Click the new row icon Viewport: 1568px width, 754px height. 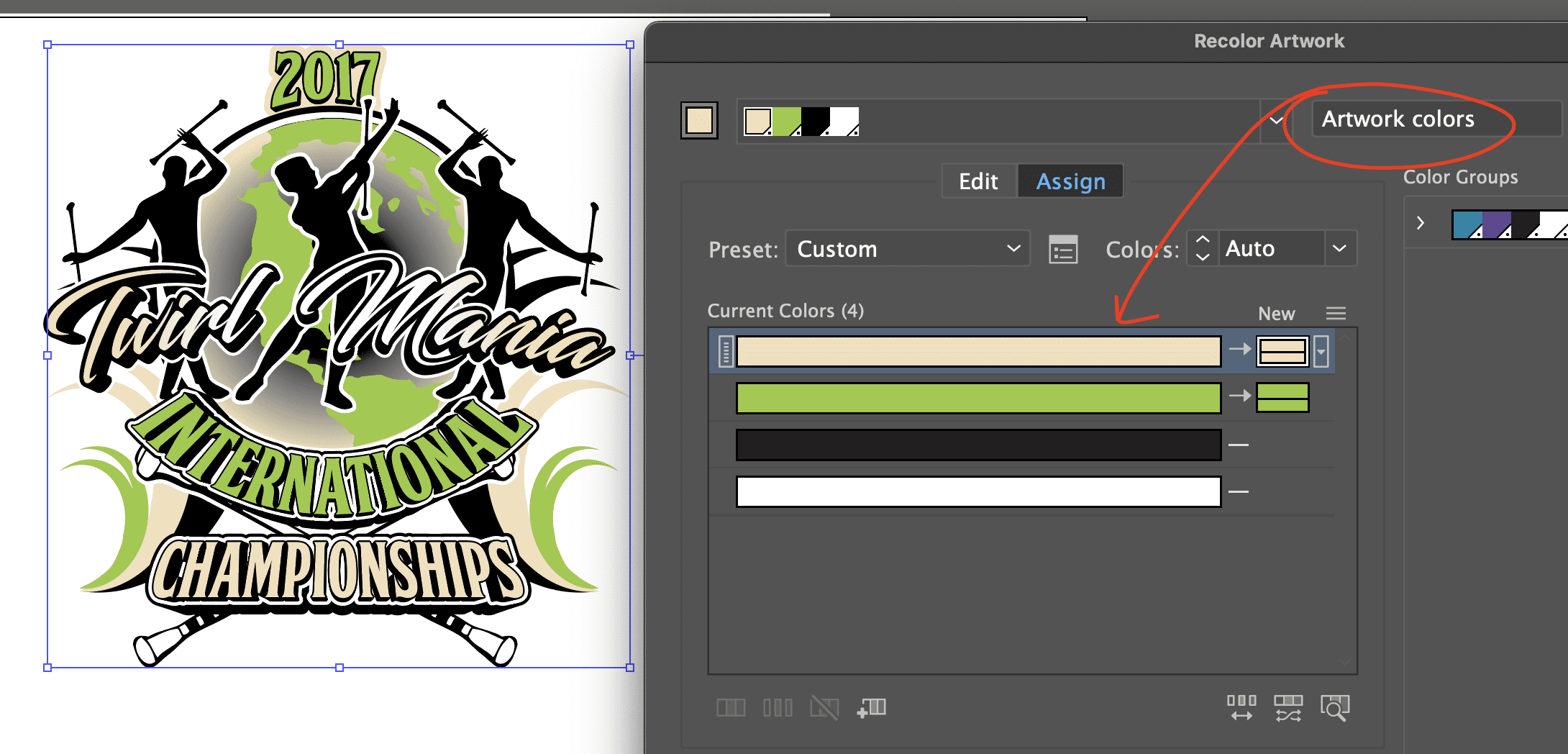(x=872, y=708)
